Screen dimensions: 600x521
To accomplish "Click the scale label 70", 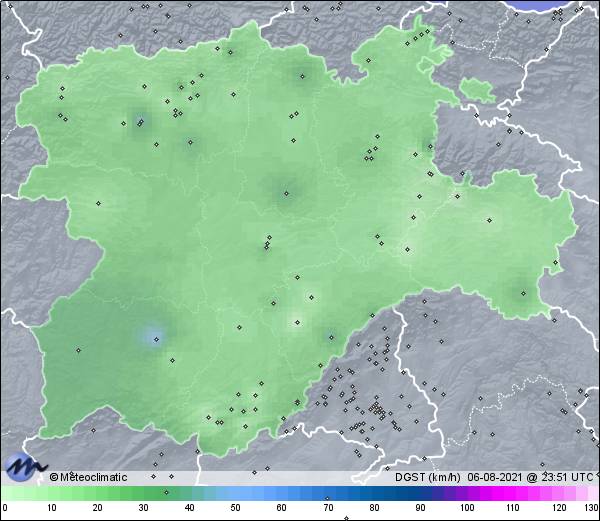I will [328, 508].
